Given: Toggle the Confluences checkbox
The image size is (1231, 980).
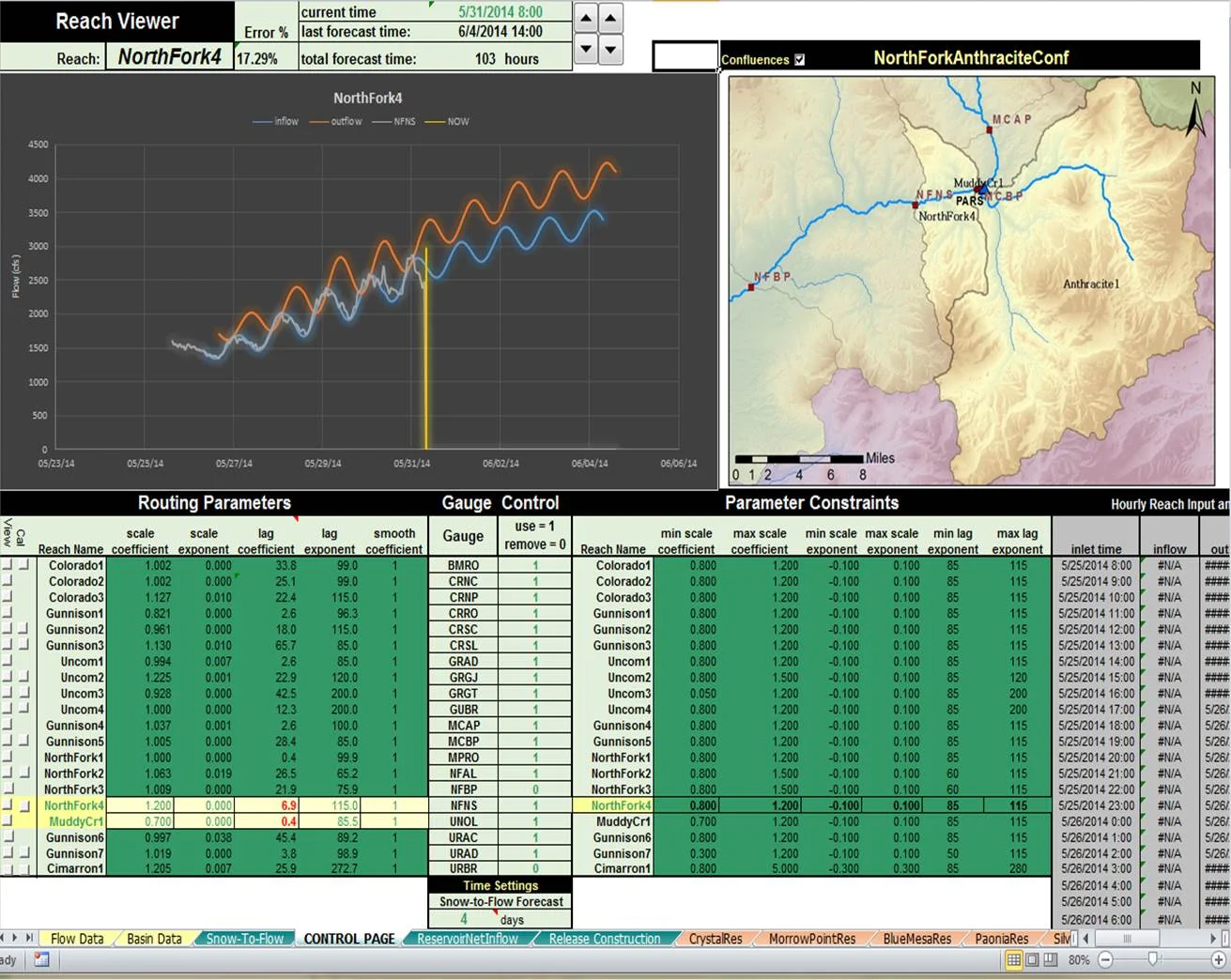Looking at the screenshot, I should [799, 59].
